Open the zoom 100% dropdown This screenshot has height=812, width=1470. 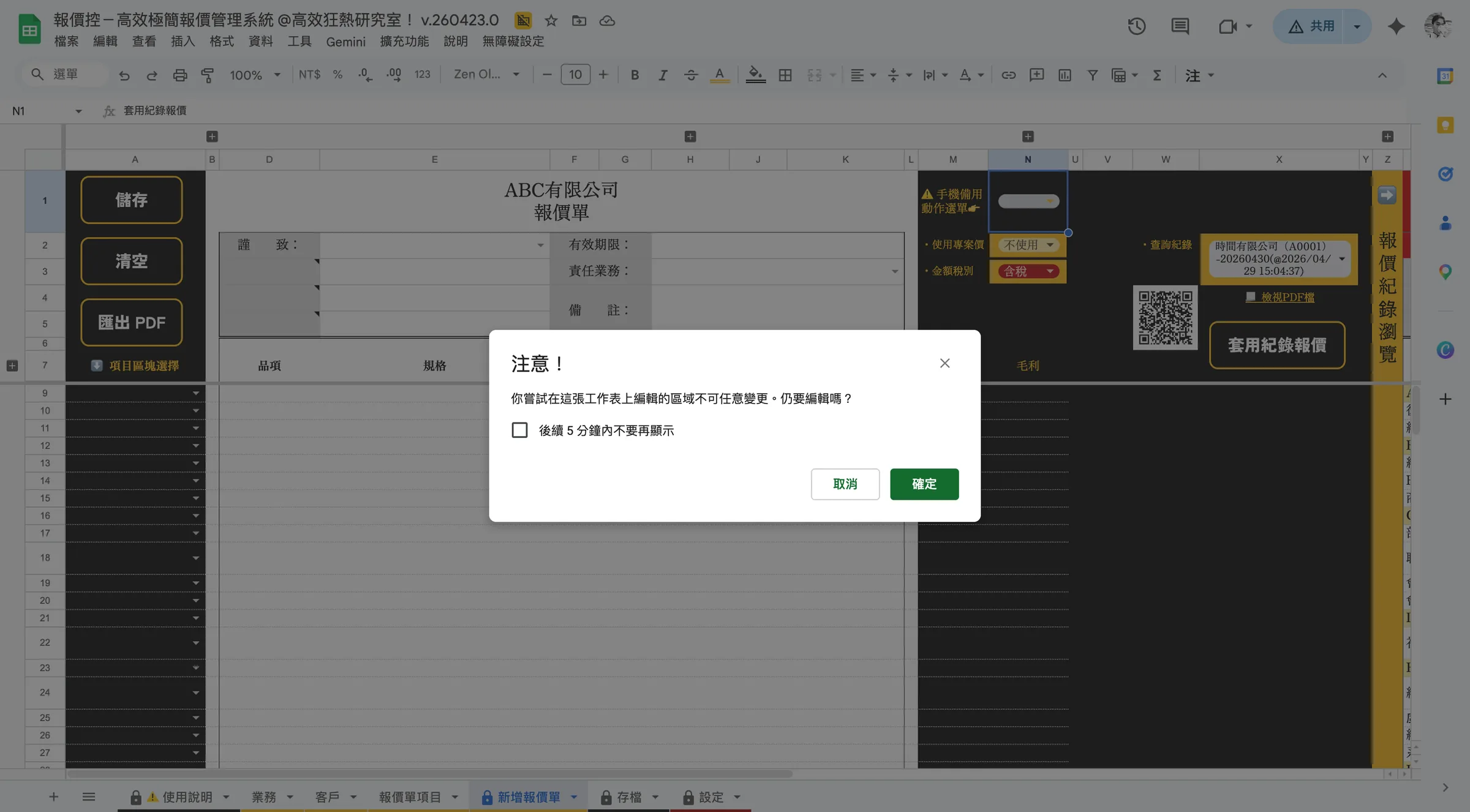255,75
